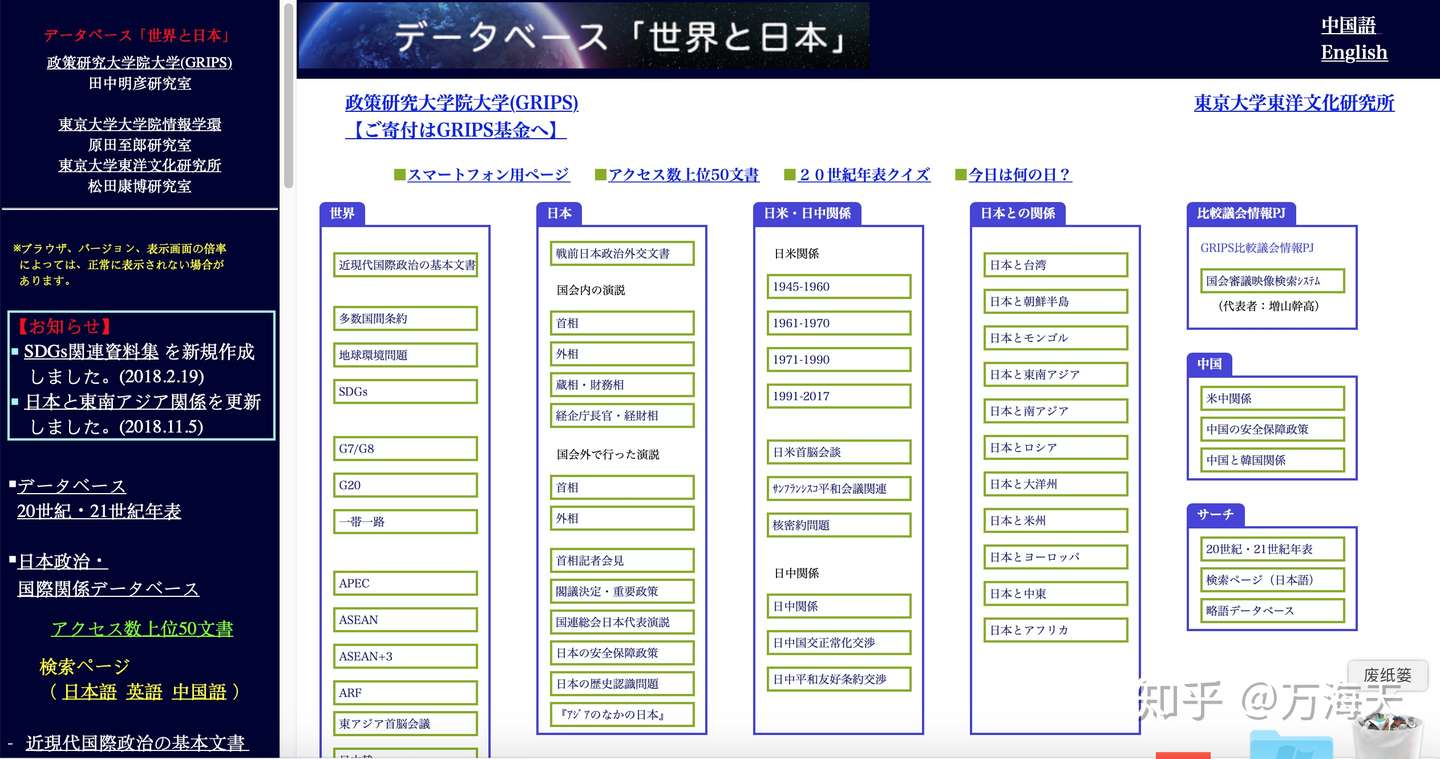Open 東京大学東洋文化研究所 link at top right
Image resolution: width=1440 pixels, height=759 pixels.
(x=1294, y=102)
